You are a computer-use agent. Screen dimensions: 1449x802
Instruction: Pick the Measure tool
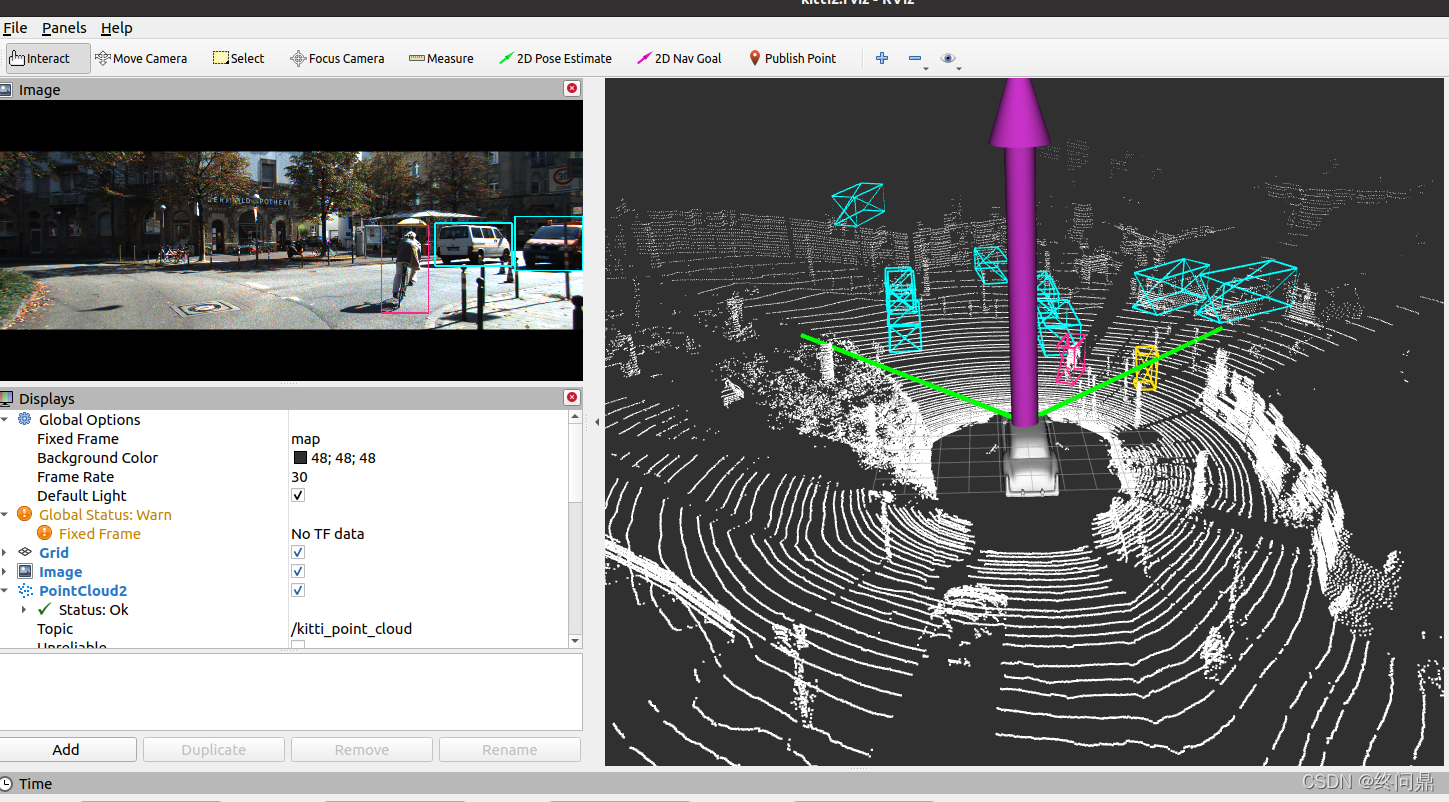[x=441, y=58]
